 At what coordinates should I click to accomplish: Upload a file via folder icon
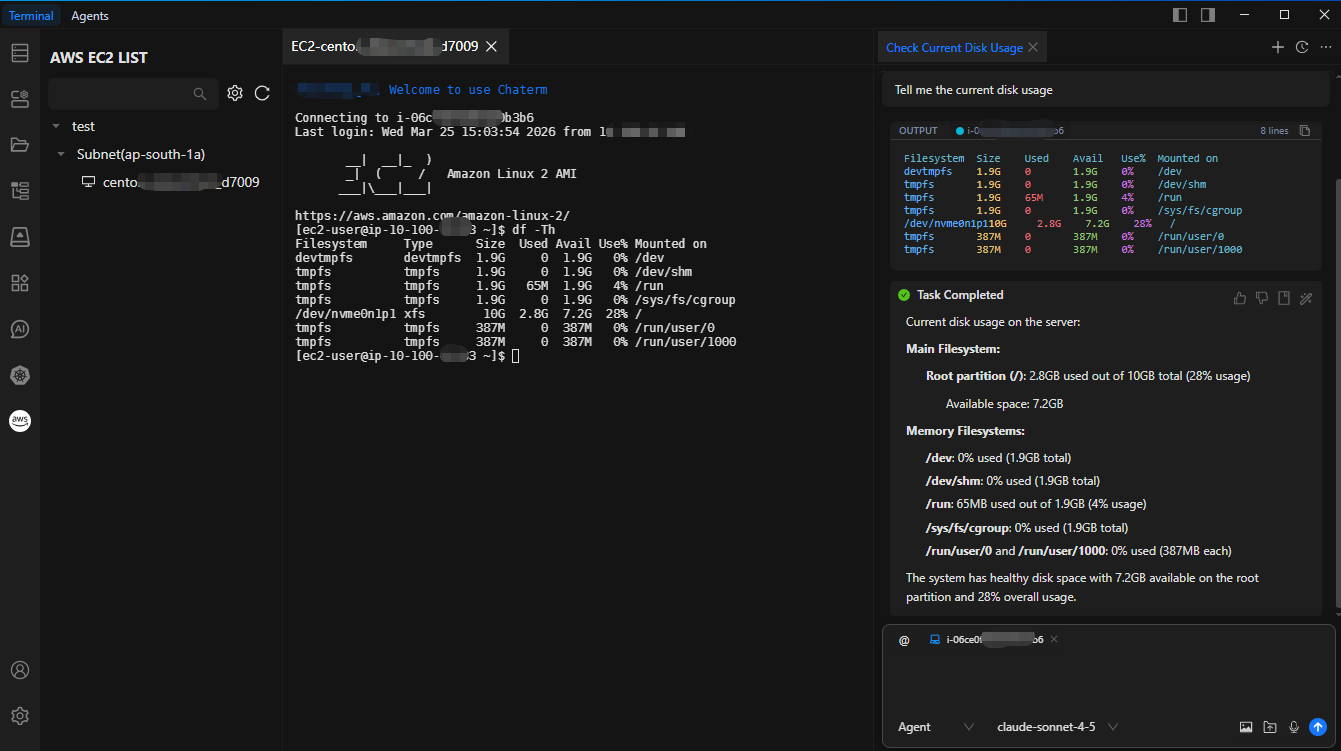pyautogui.click(x=1270, y=727)
